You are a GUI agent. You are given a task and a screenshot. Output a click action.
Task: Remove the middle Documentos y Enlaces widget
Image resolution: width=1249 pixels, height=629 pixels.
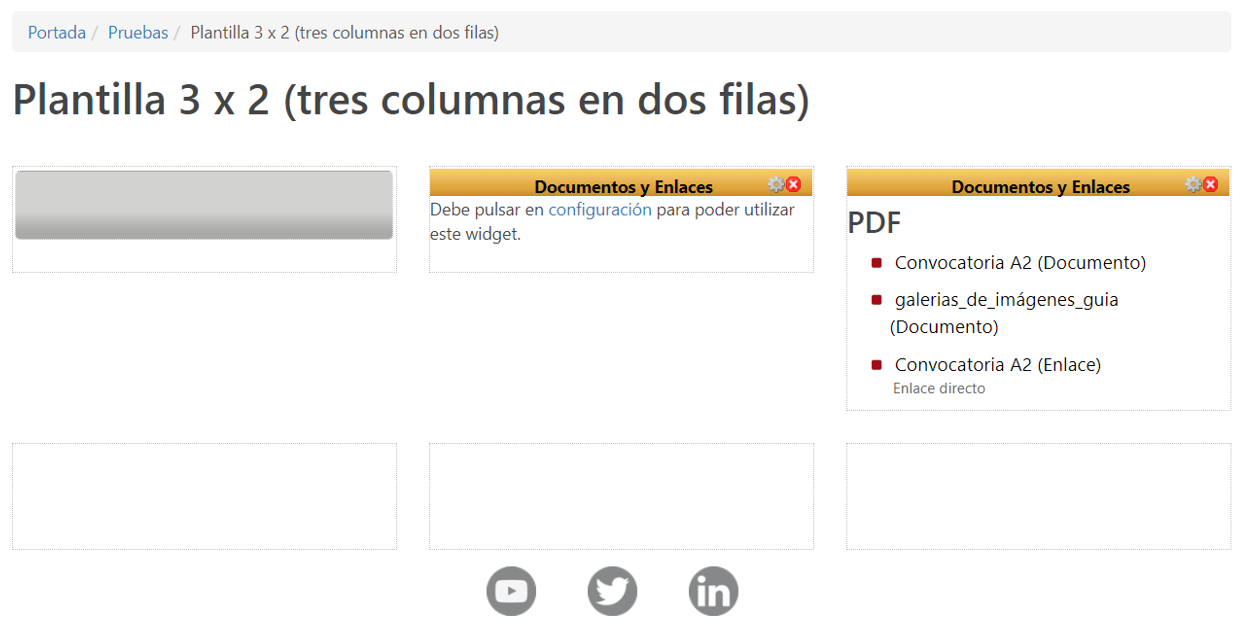pos(794,185)
